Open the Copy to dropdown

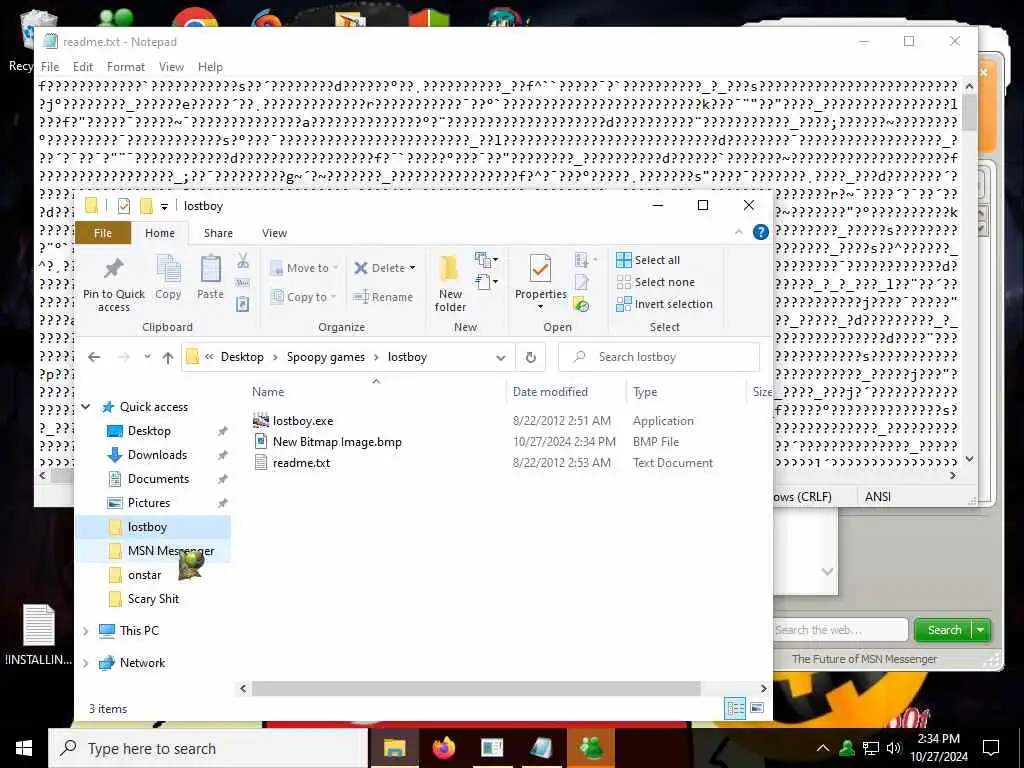click(304, 297)
